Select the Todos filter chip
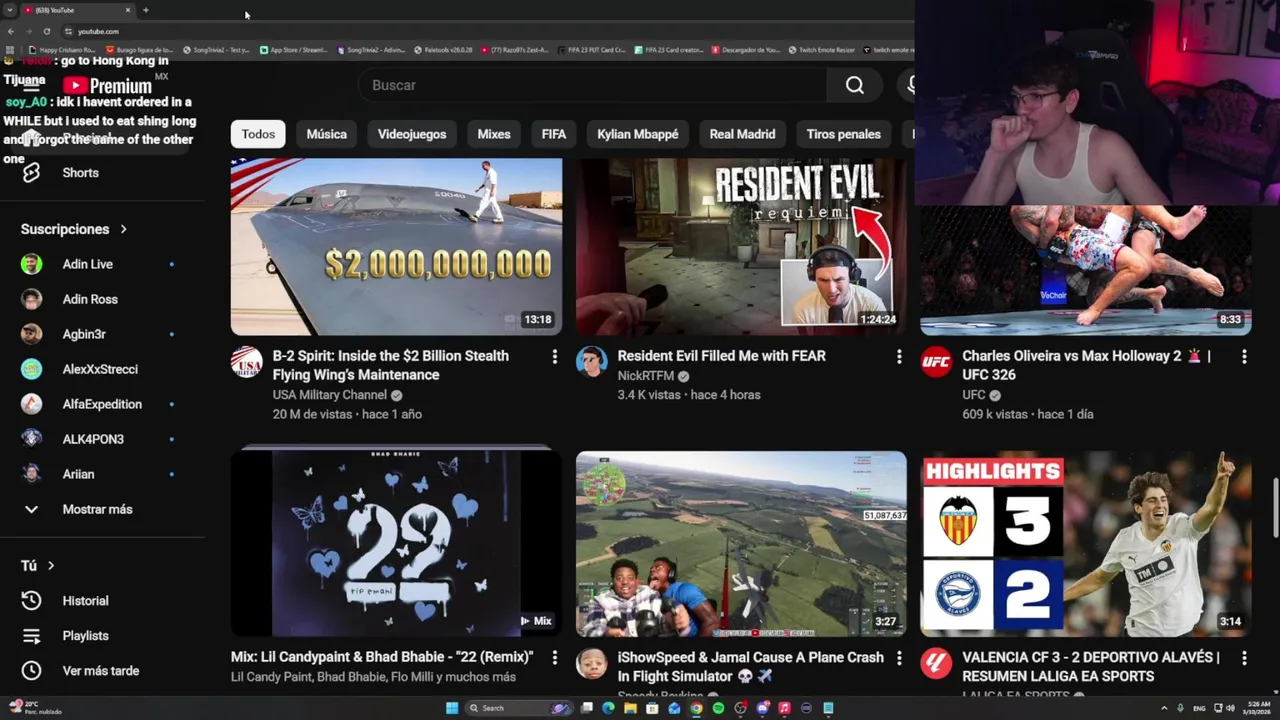 pyautogui.click(x=258, y=134)
